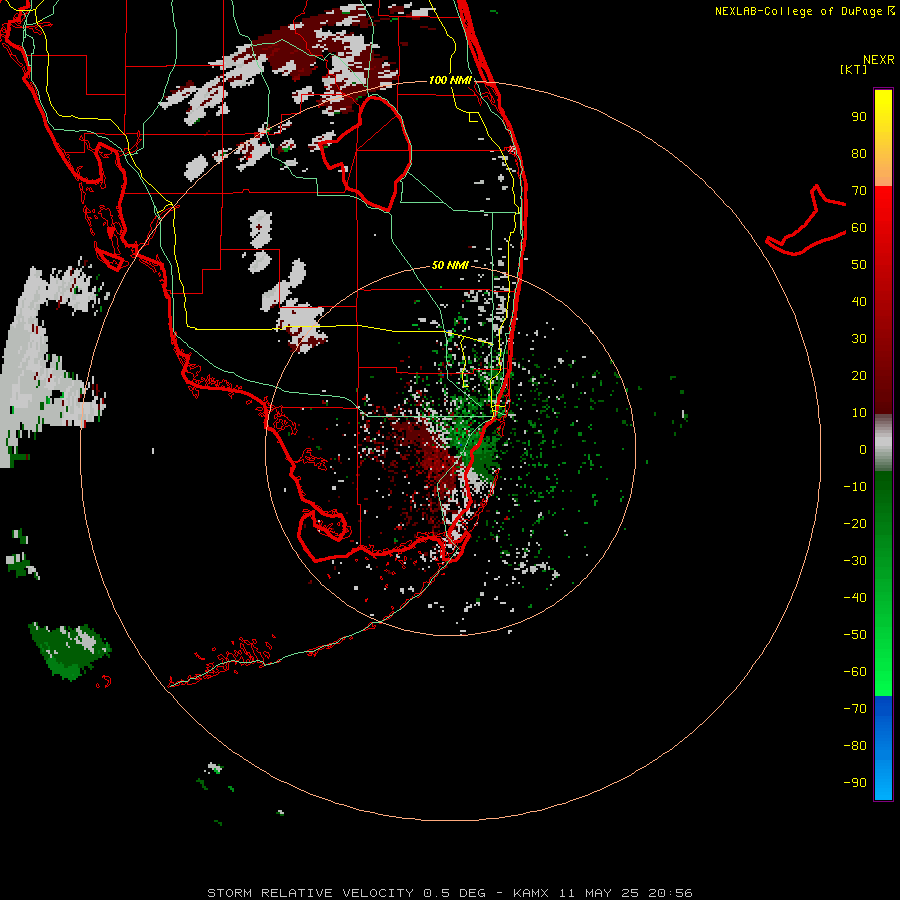This screenshot has width=900, height=900.
Task: Click the 60 value on velocity scale
Action: click(x=859, y=228)
